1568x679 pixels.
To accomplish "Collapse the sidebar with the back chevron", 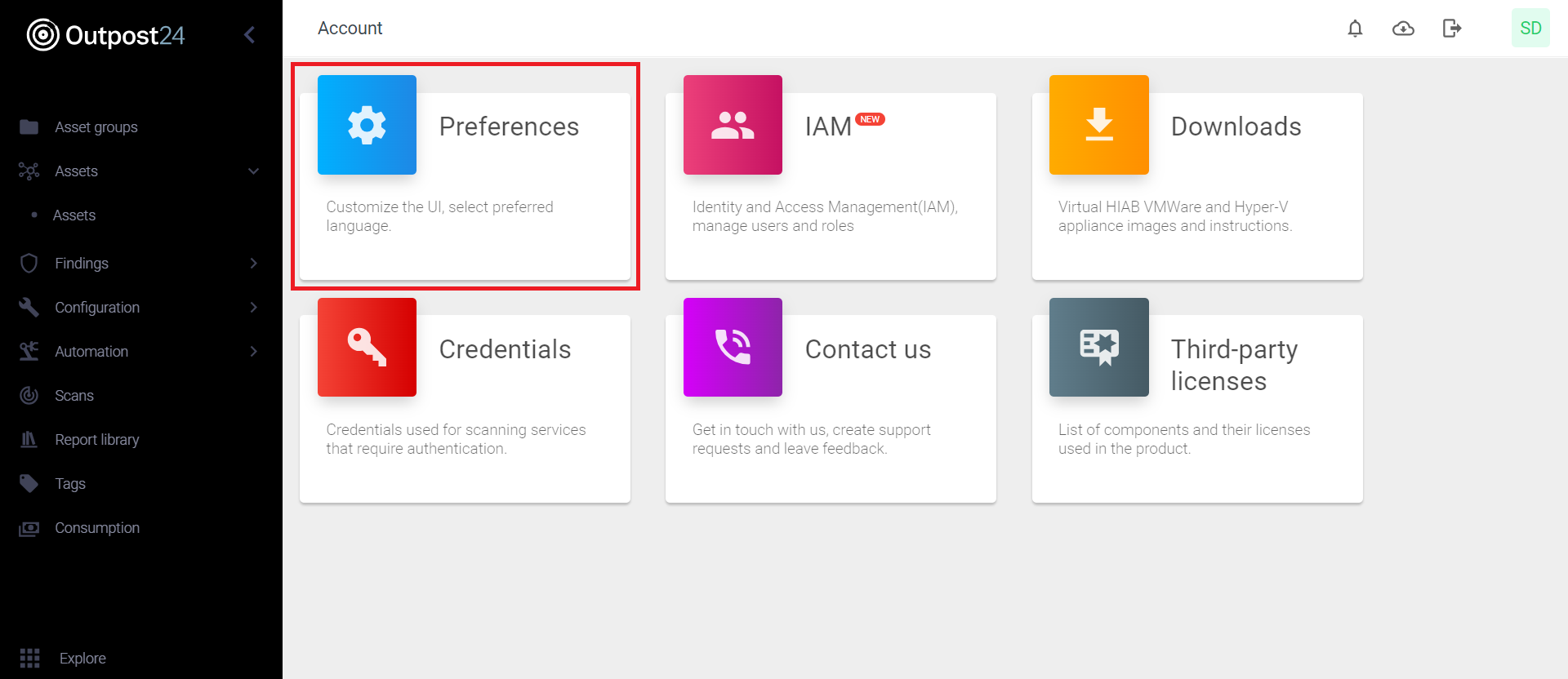I will click(250, 34).
